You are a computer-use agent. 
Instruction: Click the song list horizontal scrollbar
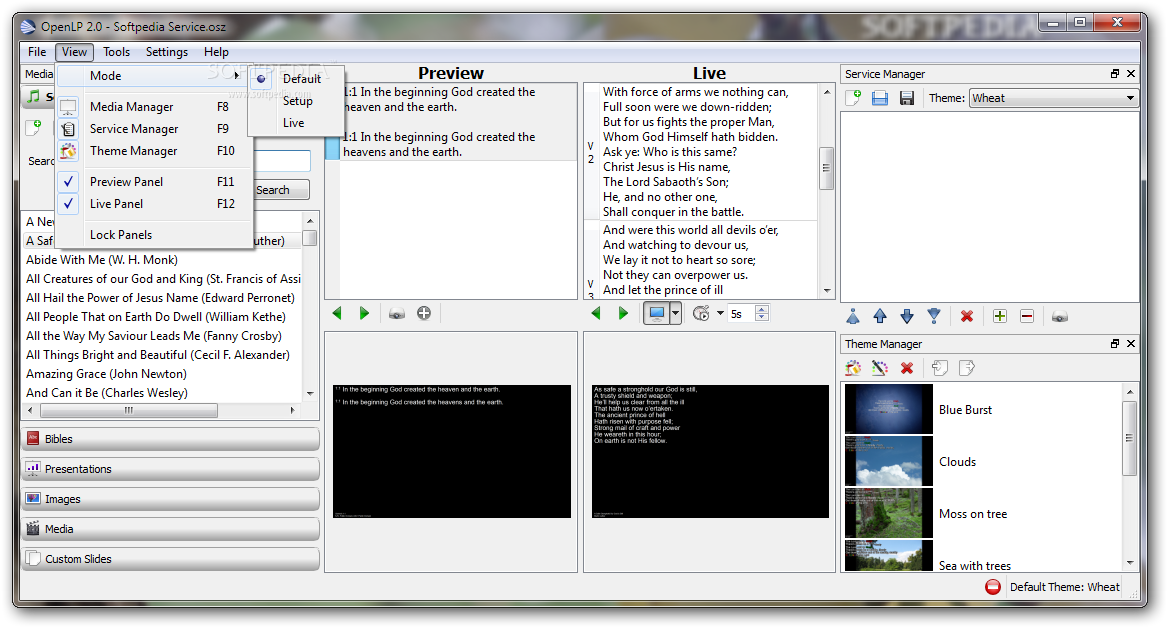pos(129,410)
